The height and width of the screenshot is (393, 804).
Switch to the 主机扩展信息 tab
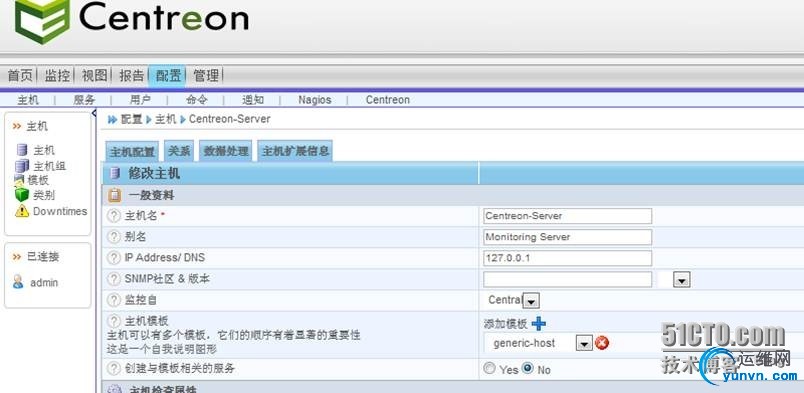pyautogui.click(x=295, y=151)
